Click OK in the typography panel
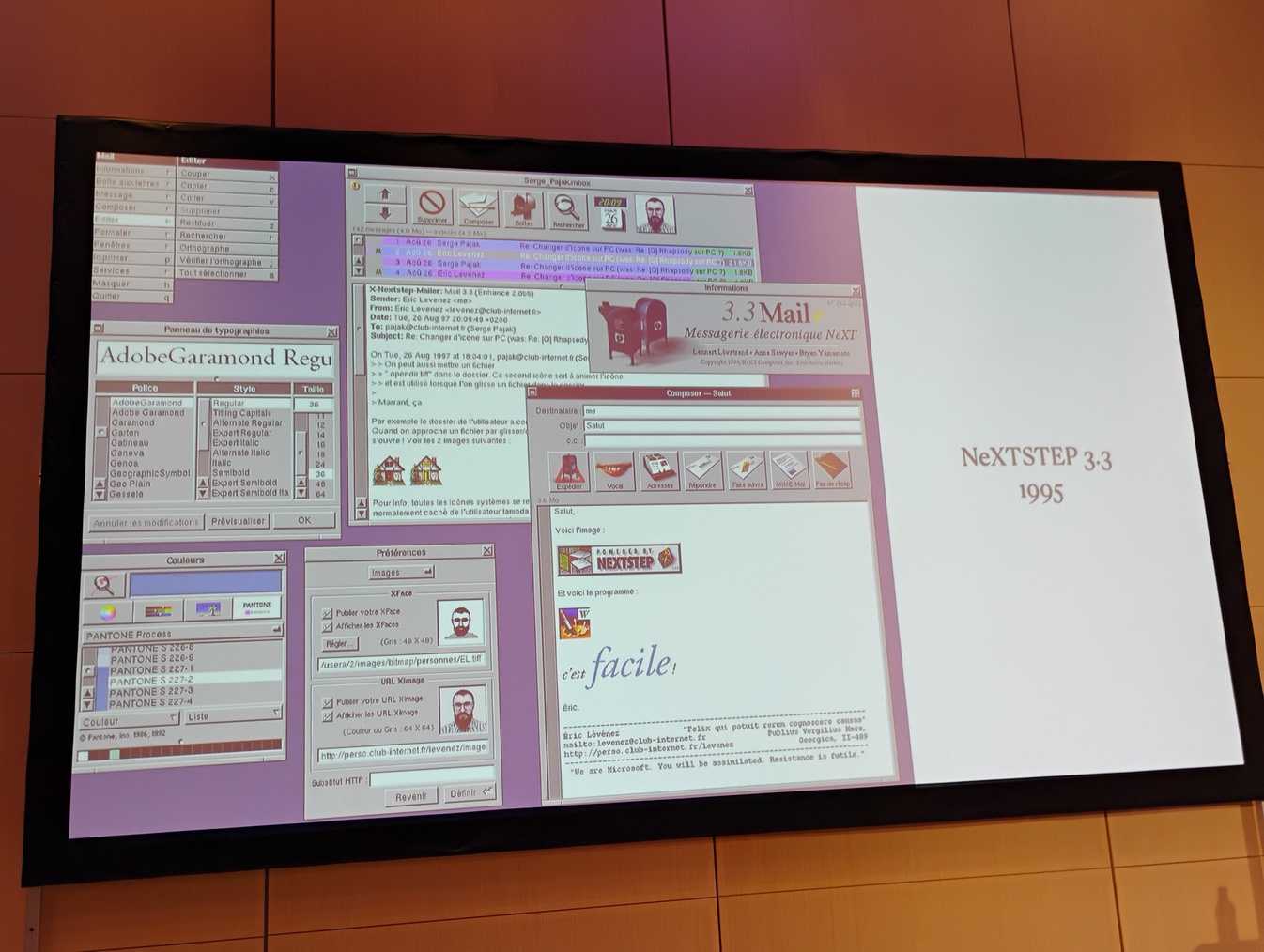 click(x=304, y=519)
